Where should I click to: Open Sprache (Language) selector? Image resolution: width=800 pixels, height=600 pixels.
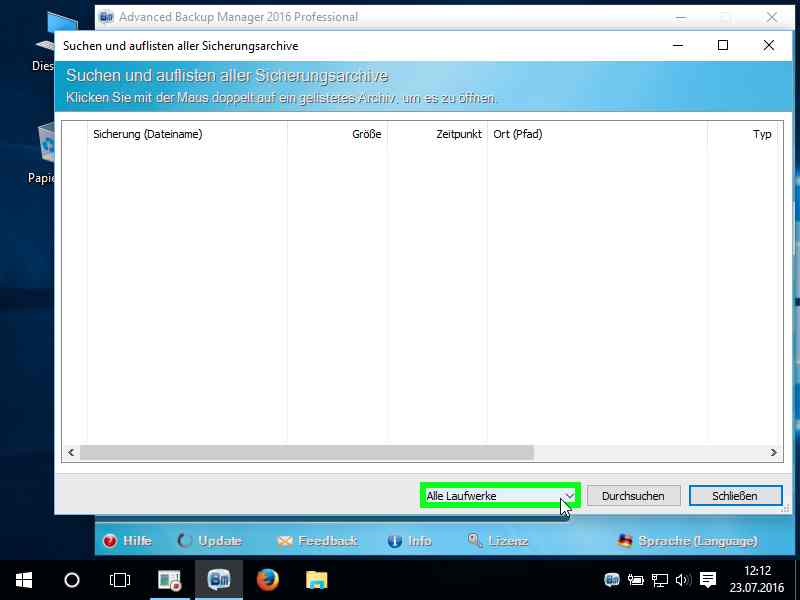(687, 541)
